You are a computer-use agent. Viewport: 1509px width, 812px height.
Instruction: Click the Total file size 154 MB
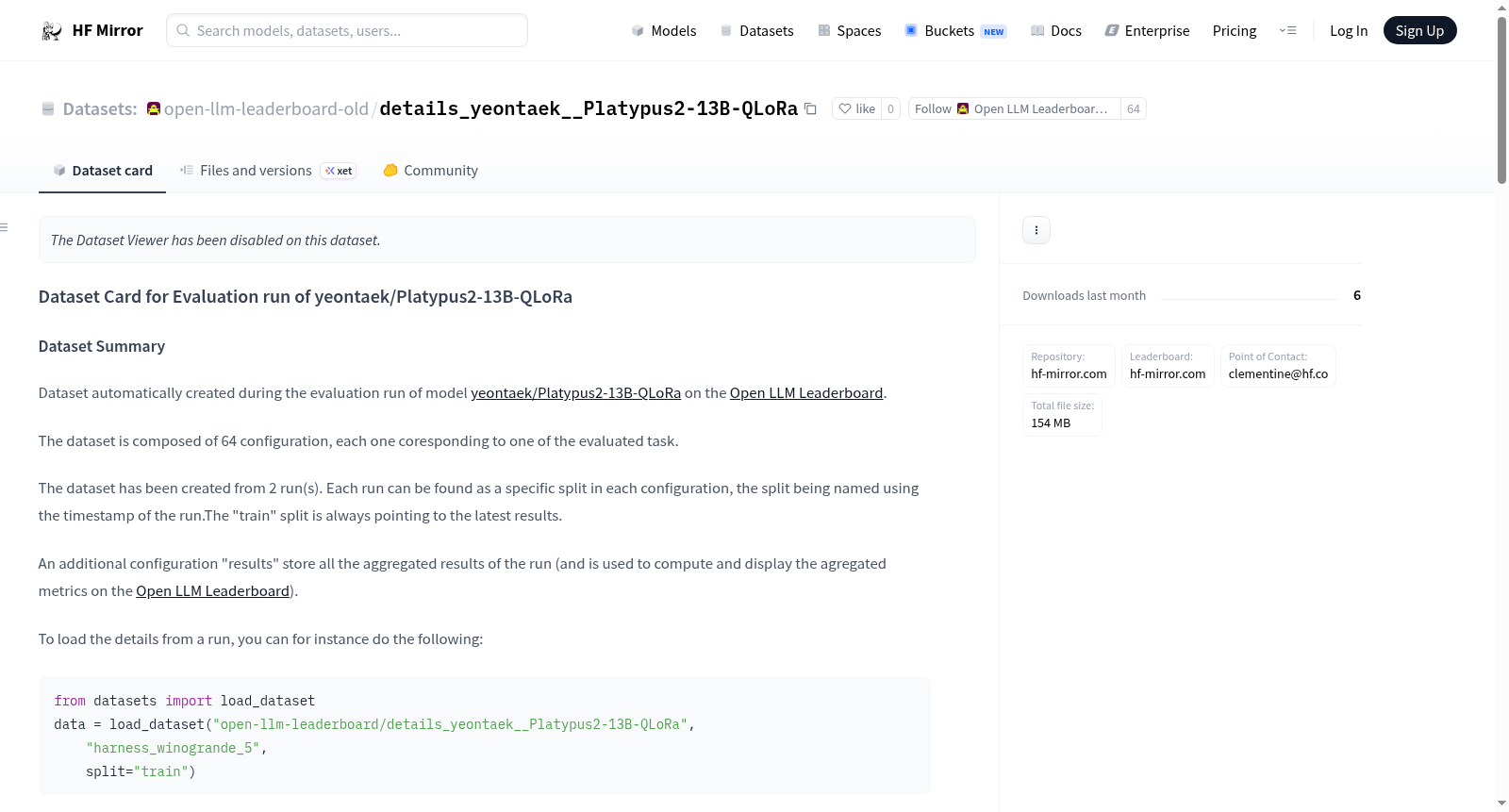1062,415
